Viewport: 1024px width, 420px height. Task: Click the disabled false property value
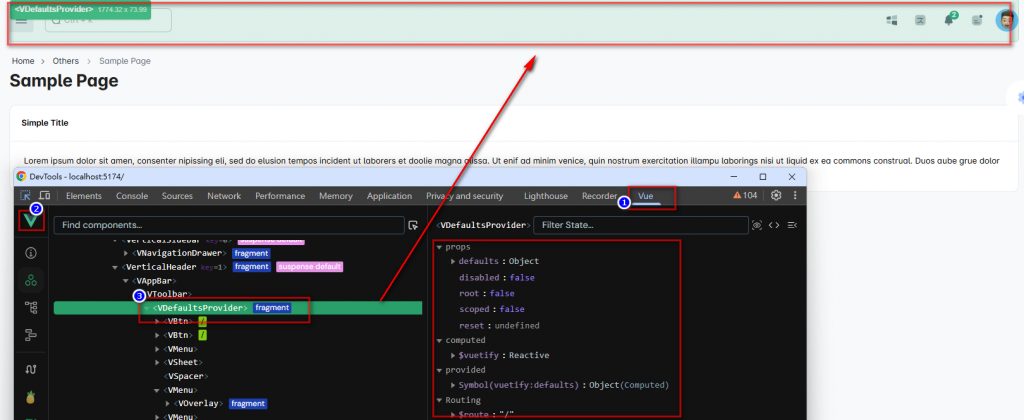pos(522,278)
